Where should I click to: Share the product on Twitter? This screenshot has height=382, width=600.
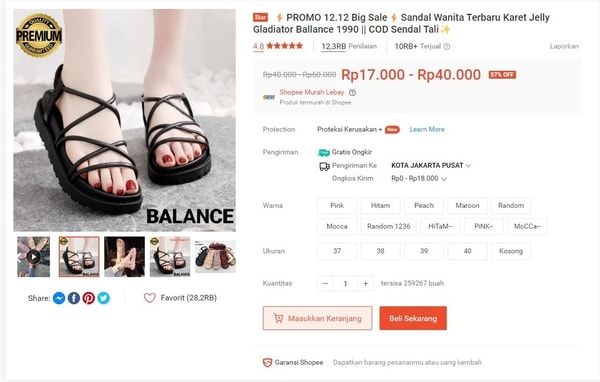[x=104, y=298]
